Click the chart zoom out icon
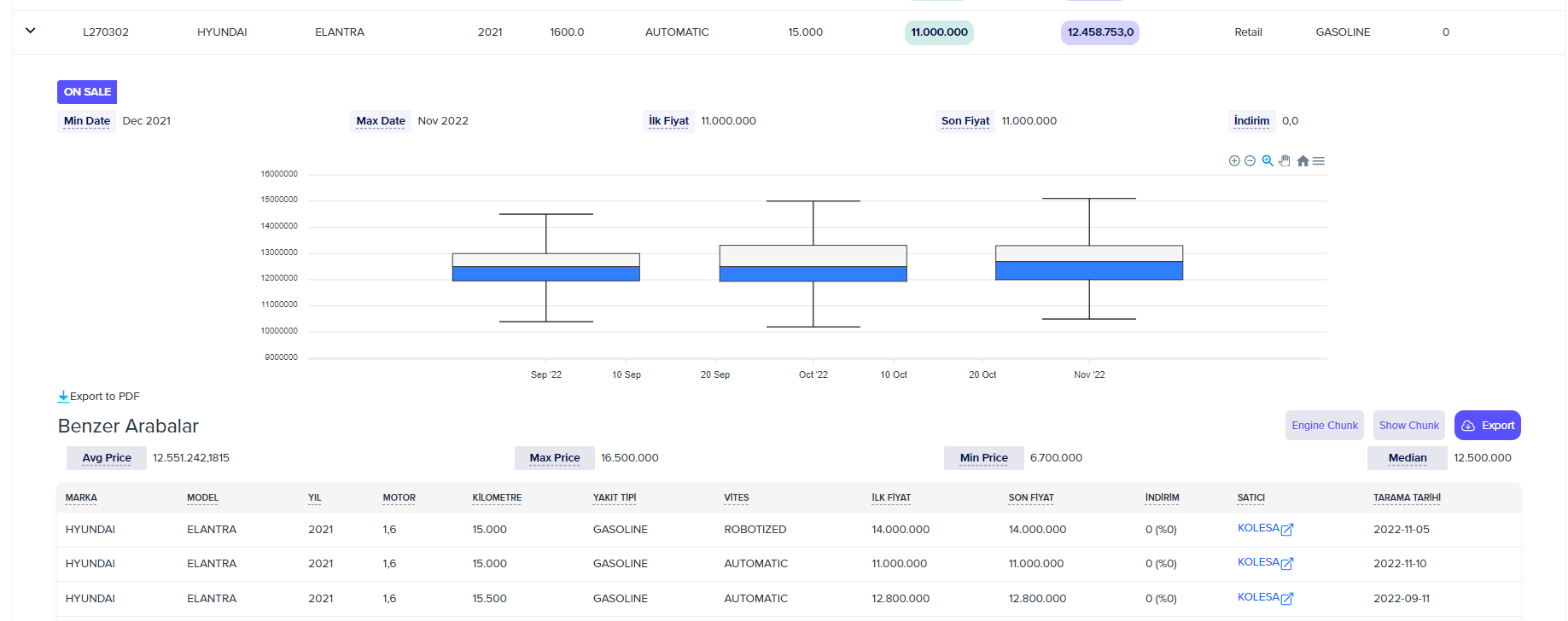1568x621 pixels. click(x=1250, y=160)
